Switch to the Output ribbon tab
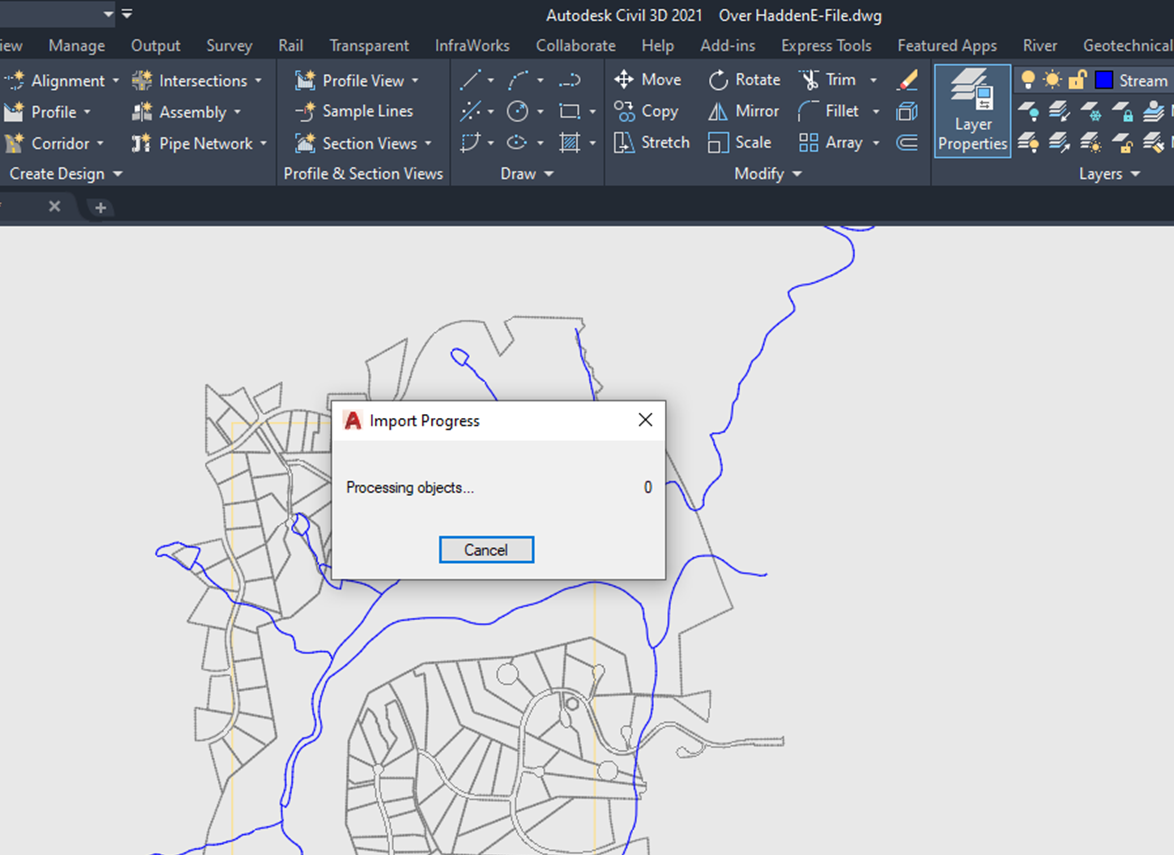1174x855 pixels. point(155,45)
